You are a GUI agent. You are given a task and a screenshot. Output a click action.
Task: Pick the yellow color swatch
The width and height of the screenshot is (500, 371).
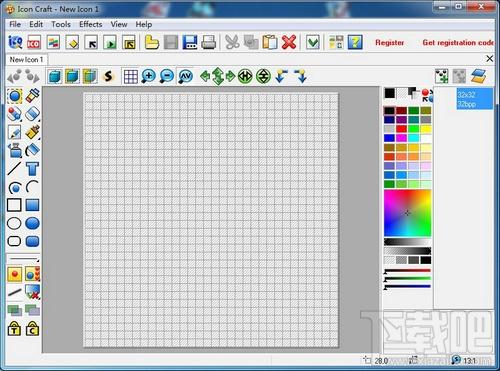(x=426, y=129)
